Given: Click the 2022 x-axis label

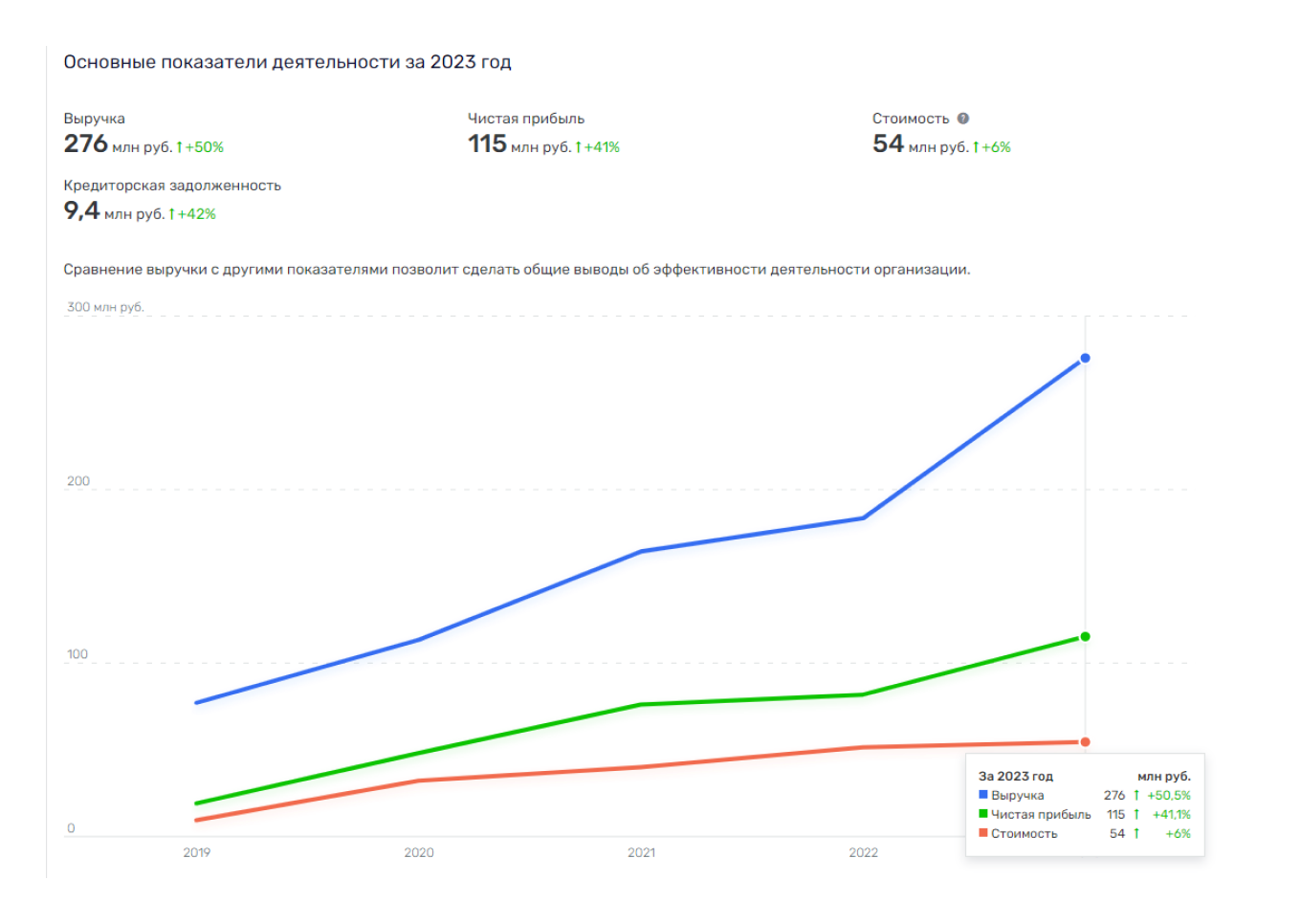Looking at the screenshot, I should click(863, 852).
